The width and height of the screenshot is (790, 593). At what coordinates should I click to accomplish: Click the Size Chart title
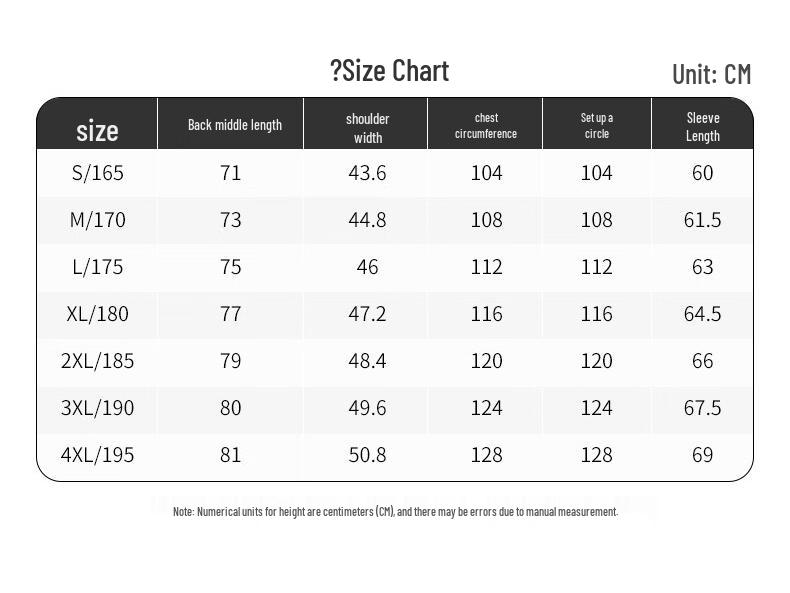point(390,71)
